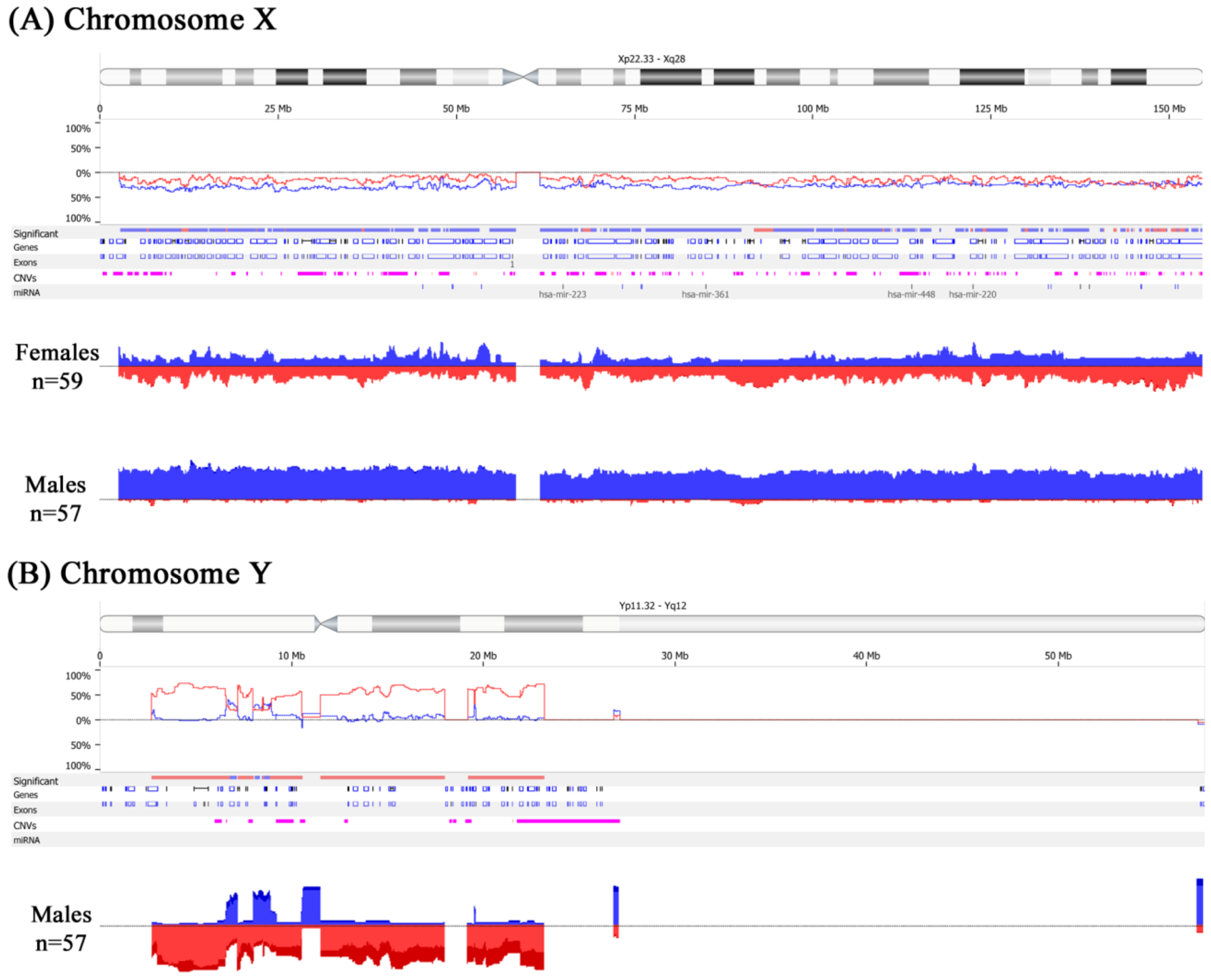Click the hsa-mir-223 miRNA label
Screen dimensions: 1211x980
click(x=562, y=294)
